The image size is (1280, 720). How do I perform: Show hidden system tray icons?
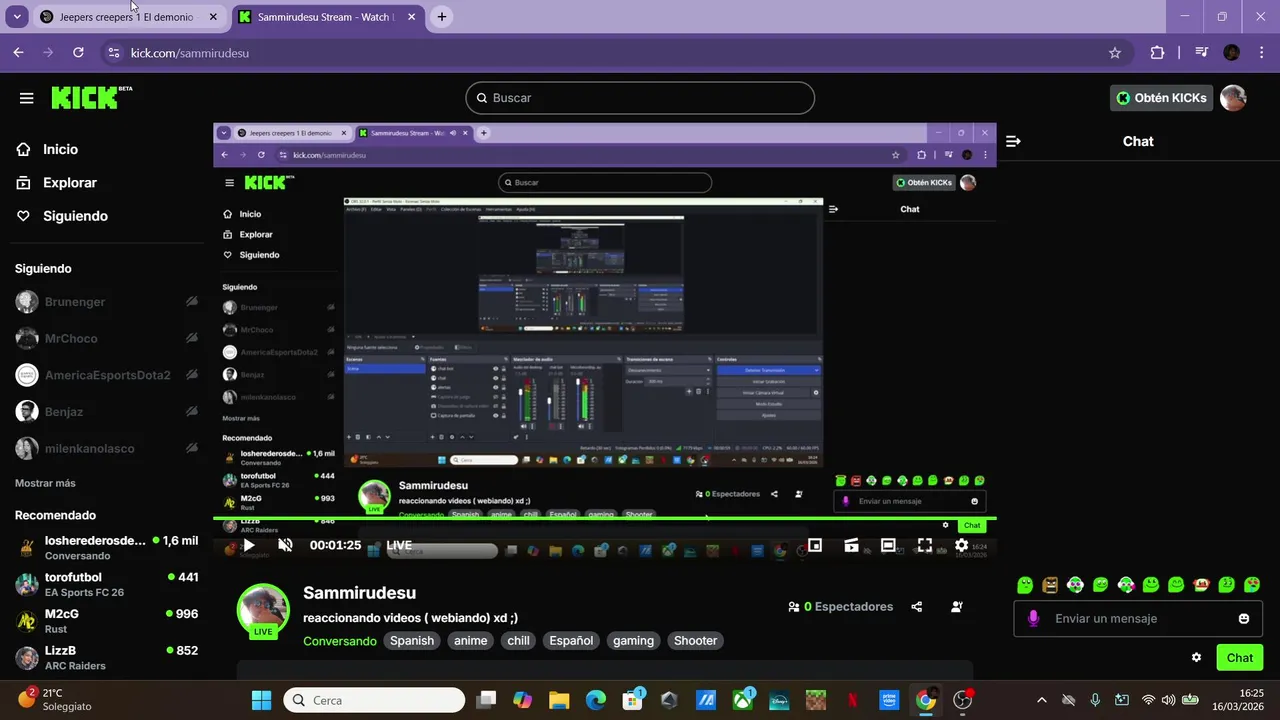[x=1041, y=700]
